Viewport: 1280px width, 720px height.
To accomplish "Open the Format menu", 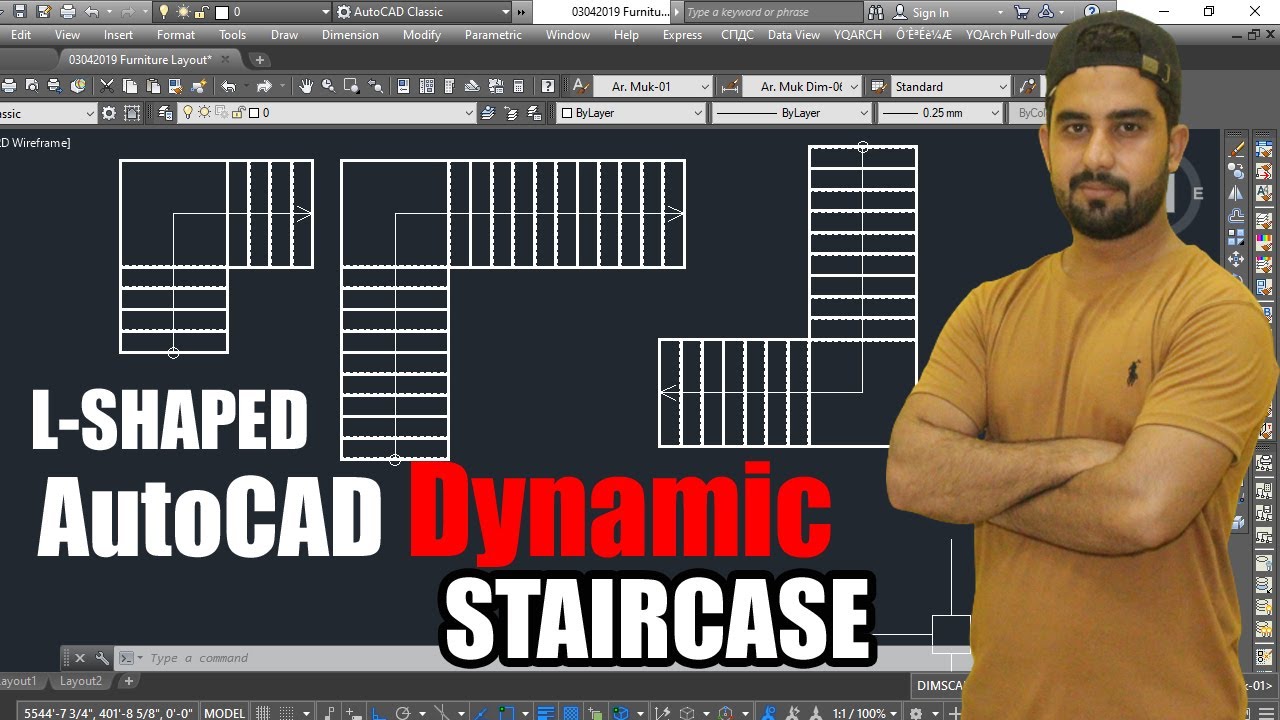I will tap(176, 35).
